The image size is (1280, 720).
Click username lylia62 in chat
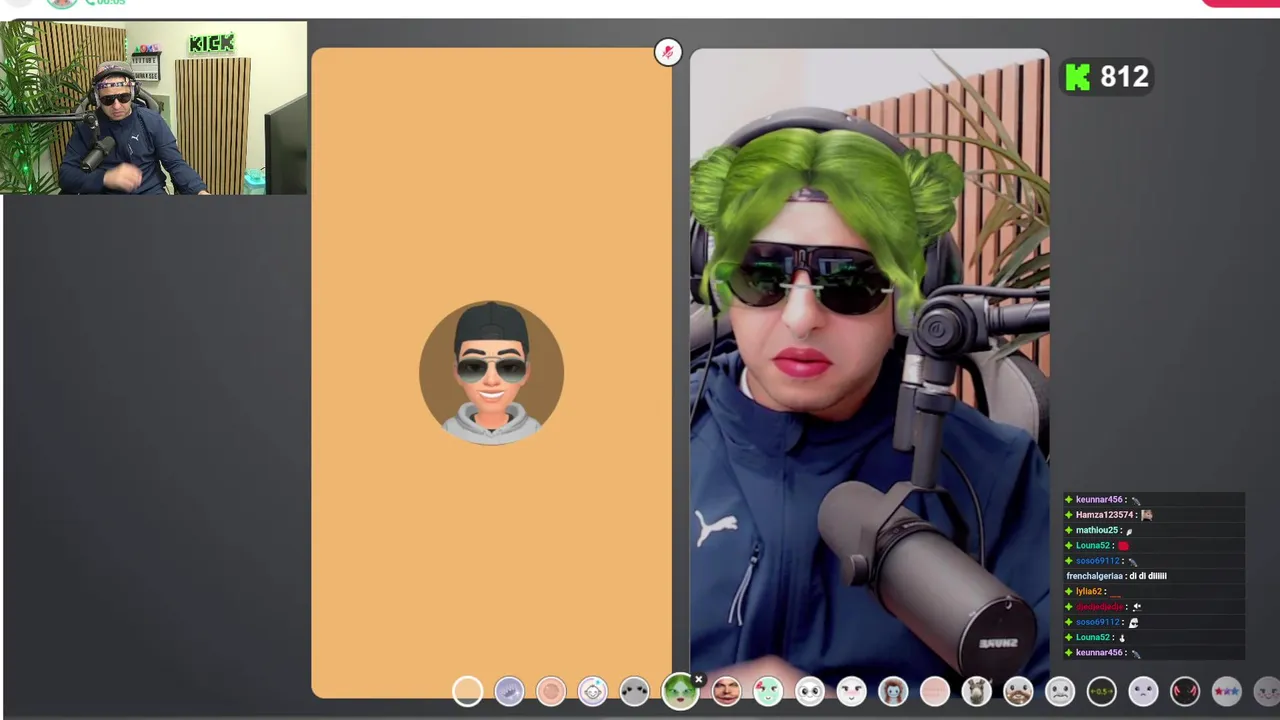pos(1089,592)
